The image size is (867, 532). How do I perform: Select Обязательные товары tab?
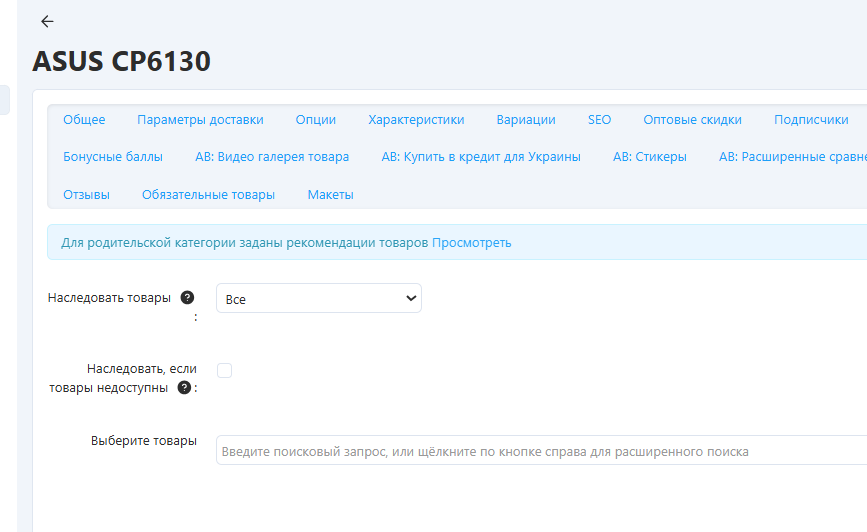coord(208,195)
